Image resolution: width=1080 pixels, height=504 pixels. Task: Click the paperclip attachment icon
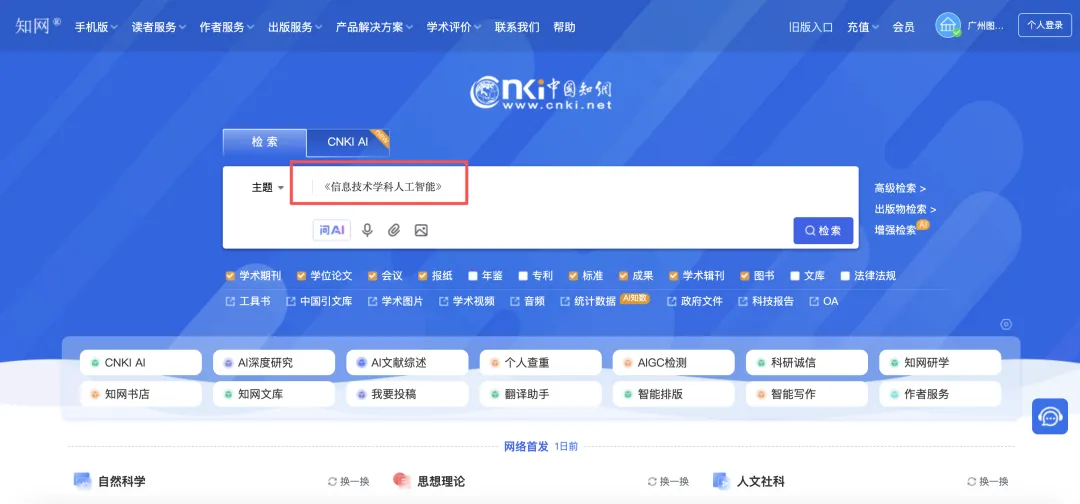tap(393, 230)
